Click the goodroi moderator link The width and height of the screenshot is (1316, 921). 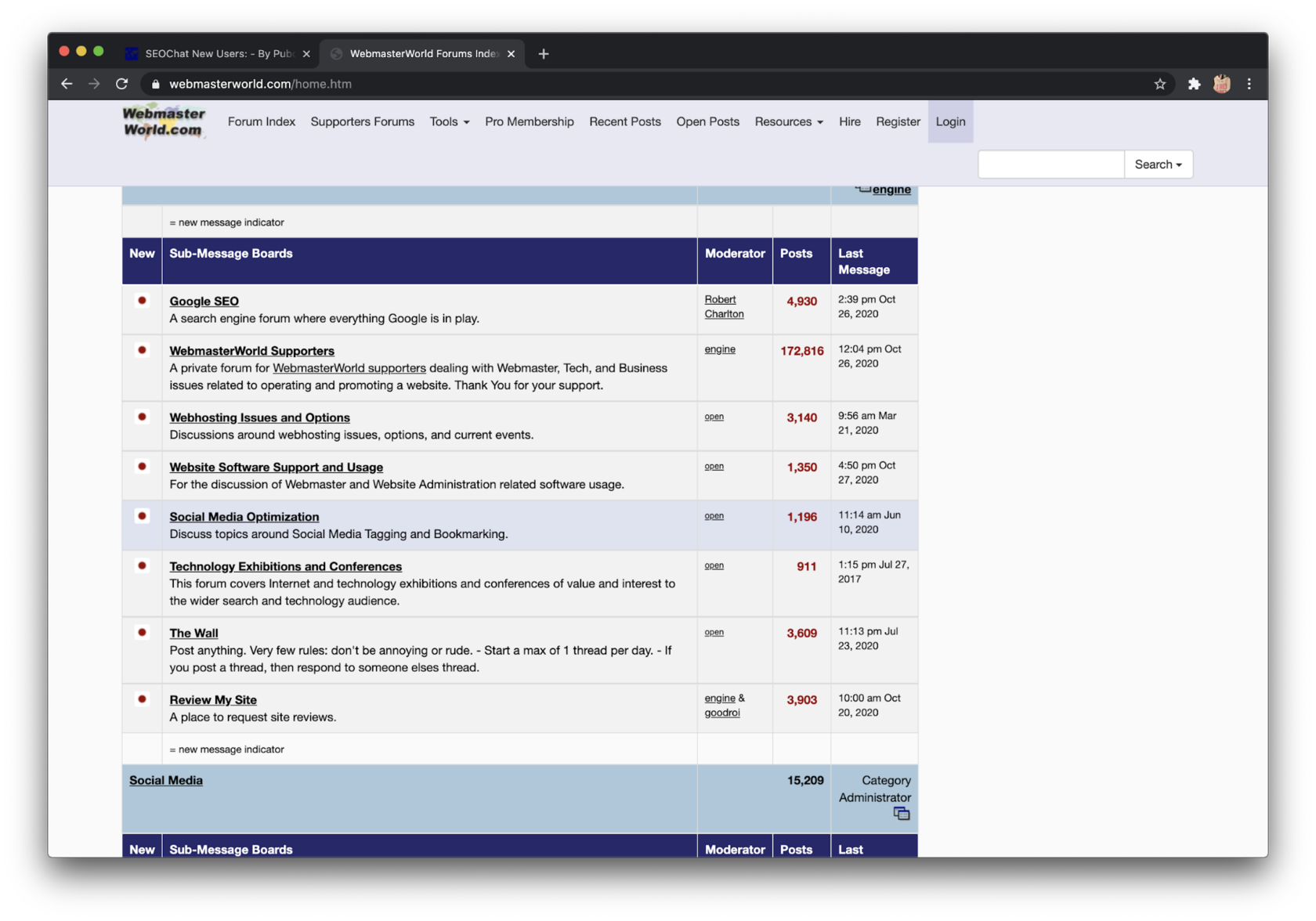pyautogui.click(x=722, y=713)
